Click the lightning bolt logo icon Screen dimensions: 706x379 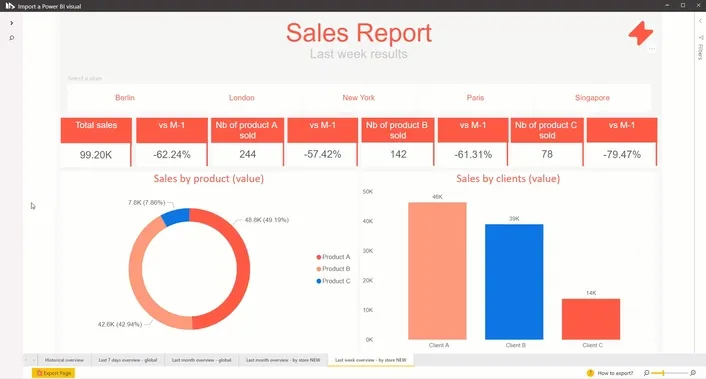(x=641, y=33)
